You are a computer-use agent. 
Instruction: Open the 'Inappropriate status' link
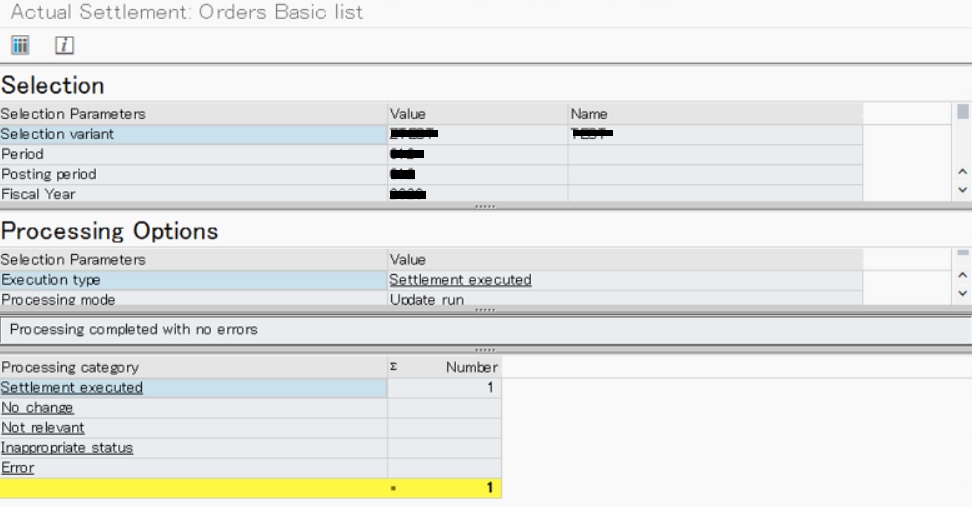(67, 447)
